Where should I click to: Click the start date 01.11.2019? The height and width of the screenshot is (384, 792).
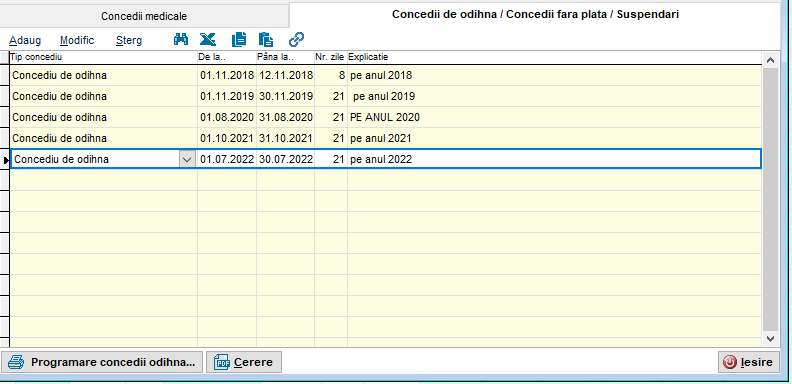(227, 96)
